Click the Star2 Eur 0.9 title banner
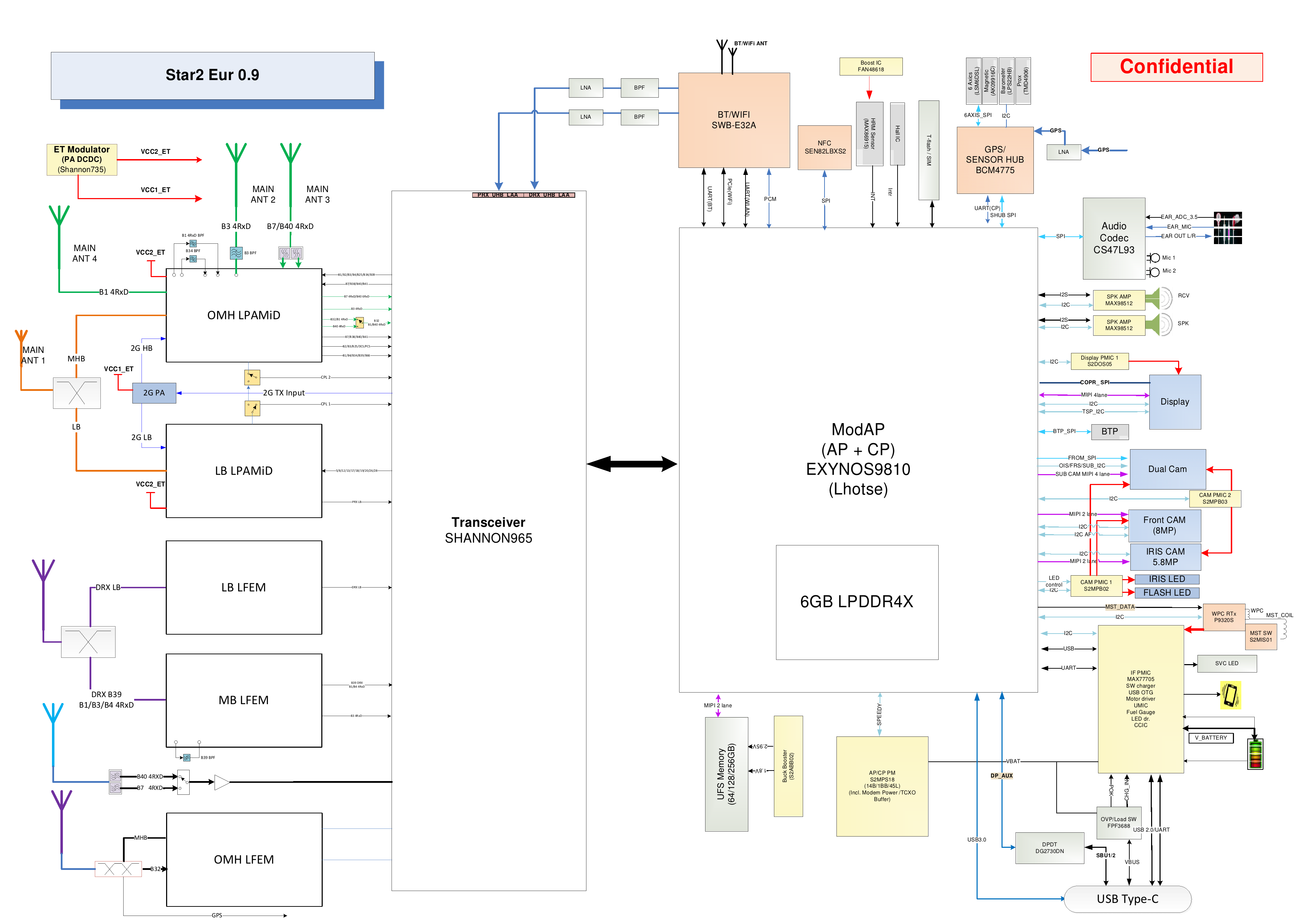Screen dimensions: 1307x924 pyautogui.click(x=213, y=76)
